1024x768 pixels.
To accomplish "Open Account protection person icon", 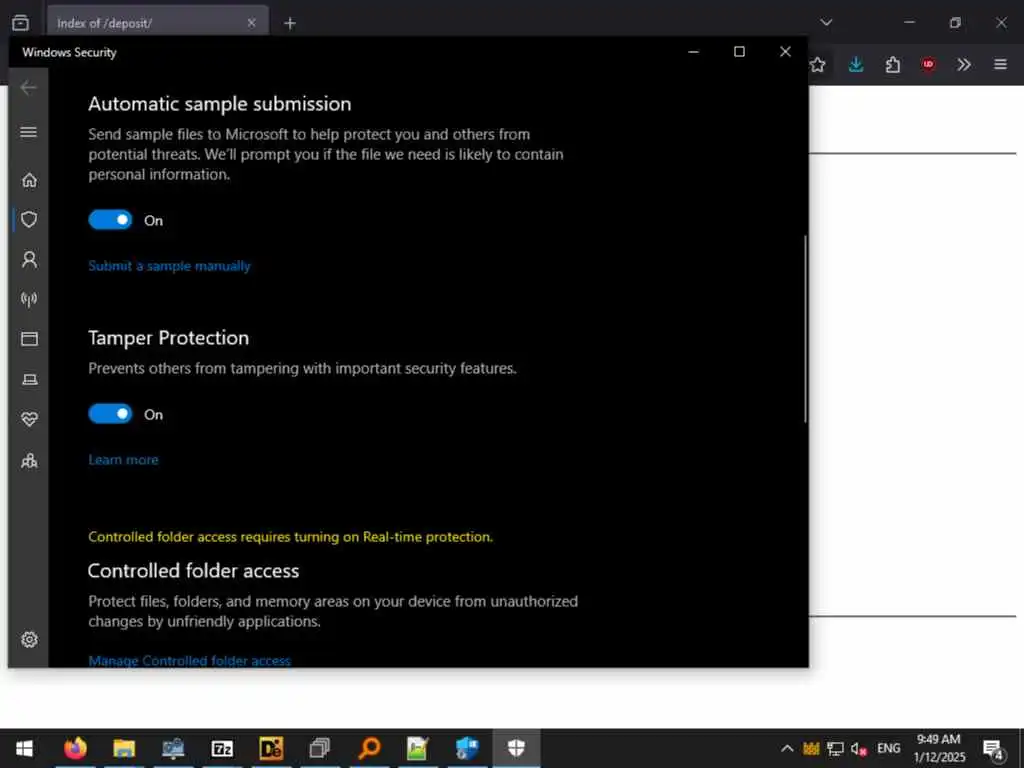I will point(29,259).
